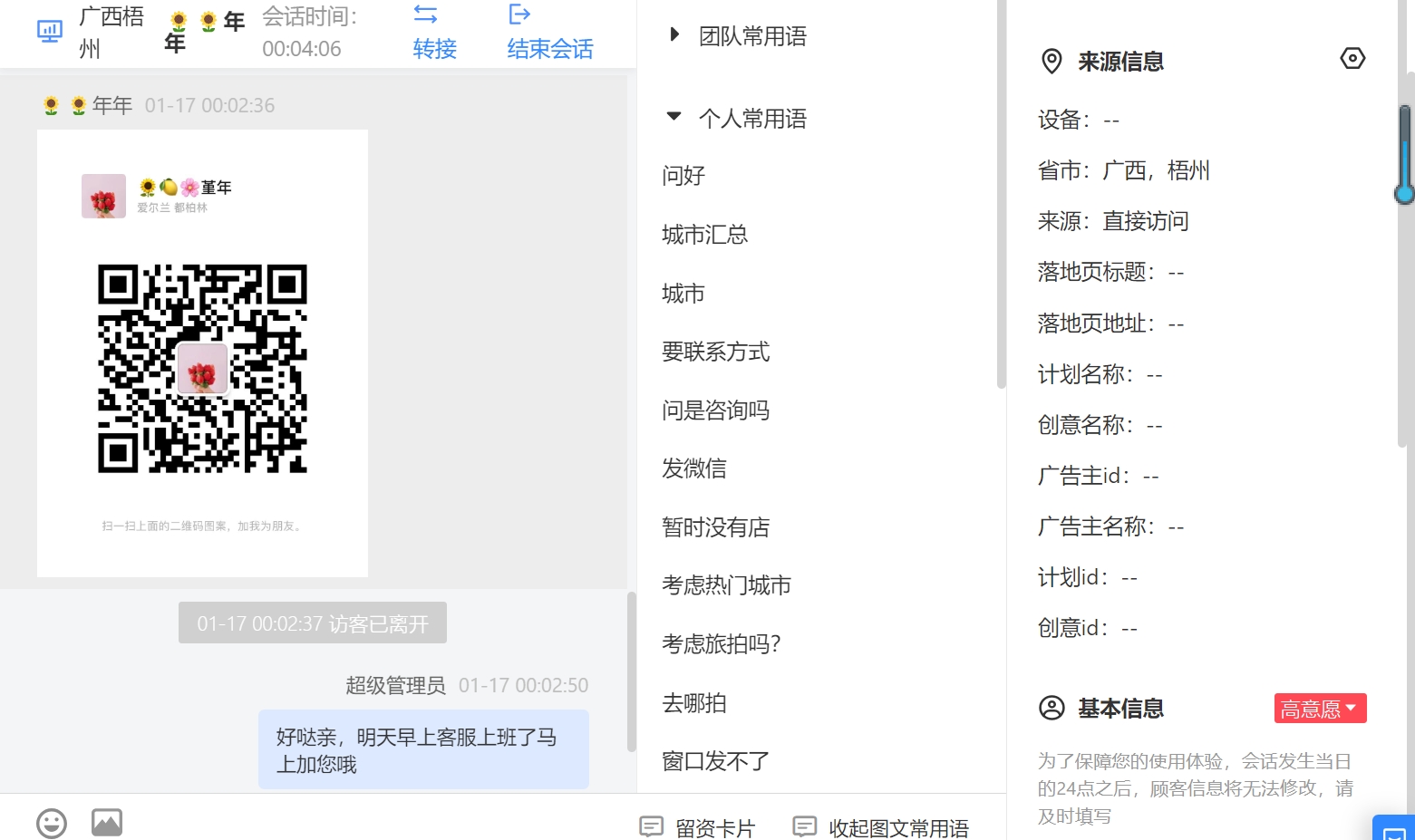
Task: Click the 设备 info row
Action: pos(1079,120)
